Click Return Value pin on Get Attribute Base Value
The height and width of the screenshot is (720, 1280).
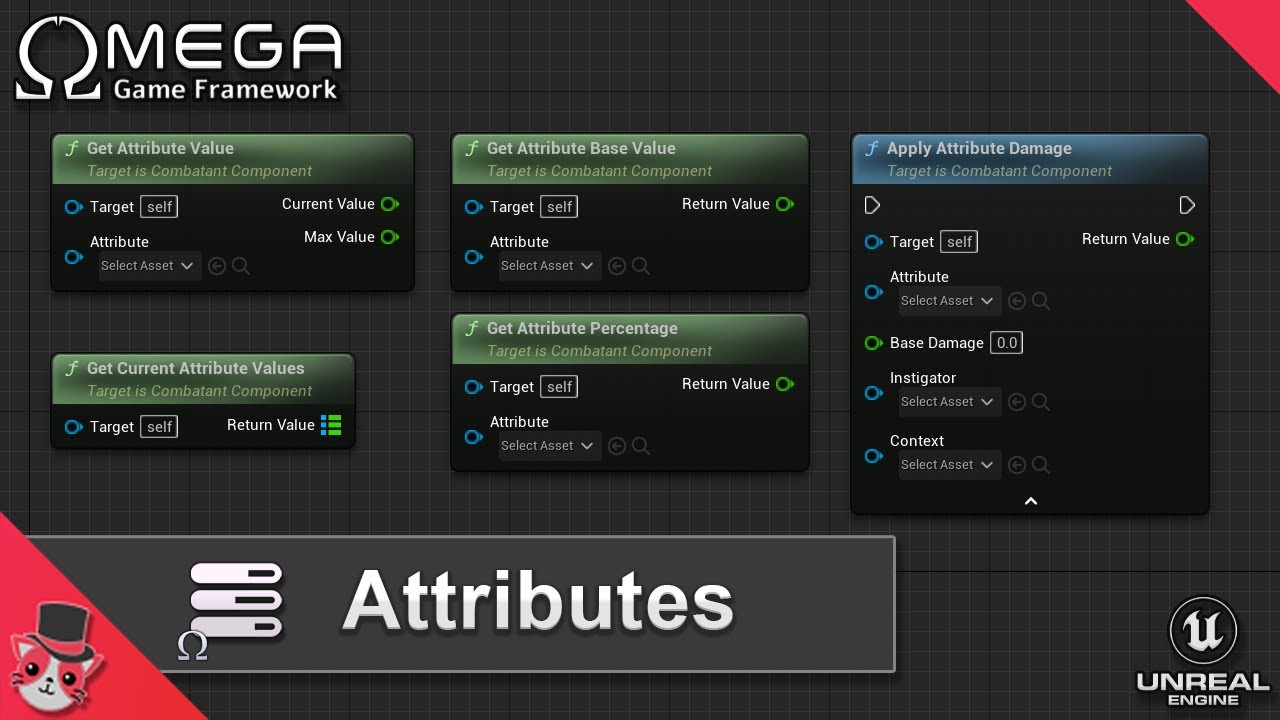point(785,204)
